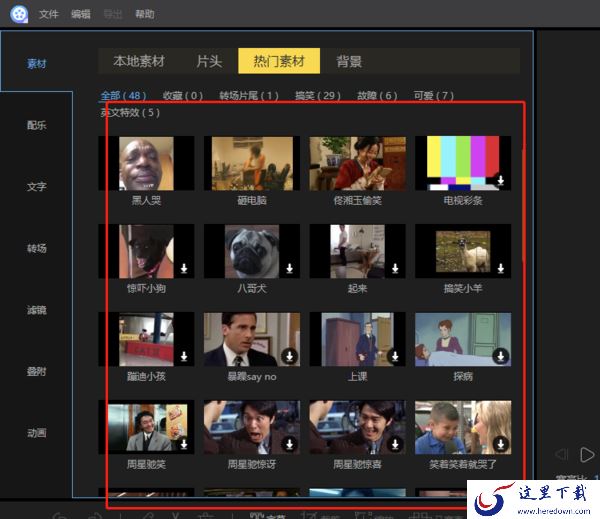Open the 帮助 menu
The image size is (600, 519).
click(145, 15)
